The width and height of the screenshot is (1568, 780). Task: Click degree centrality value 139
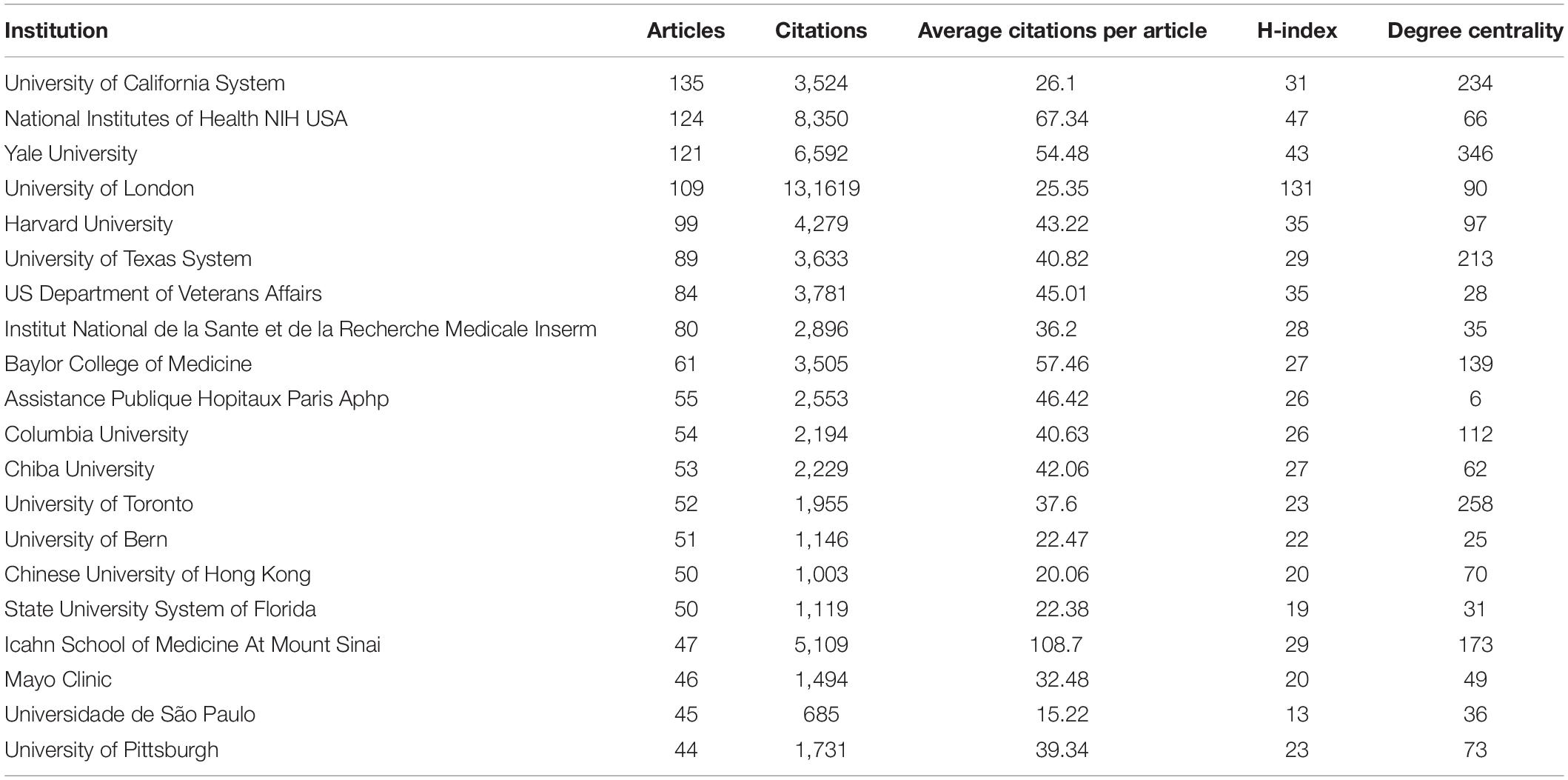pos(1475,364)
